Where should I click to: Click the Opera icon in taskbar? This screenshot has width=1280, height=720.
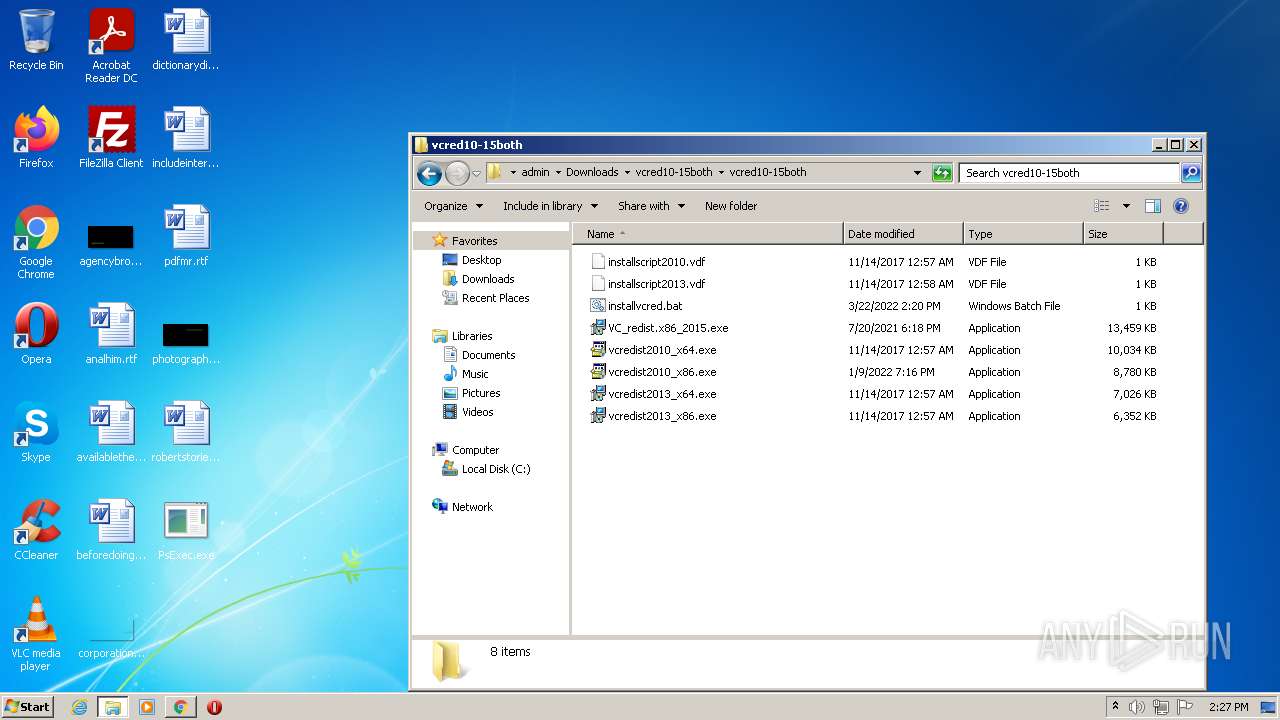pos(214,707)
